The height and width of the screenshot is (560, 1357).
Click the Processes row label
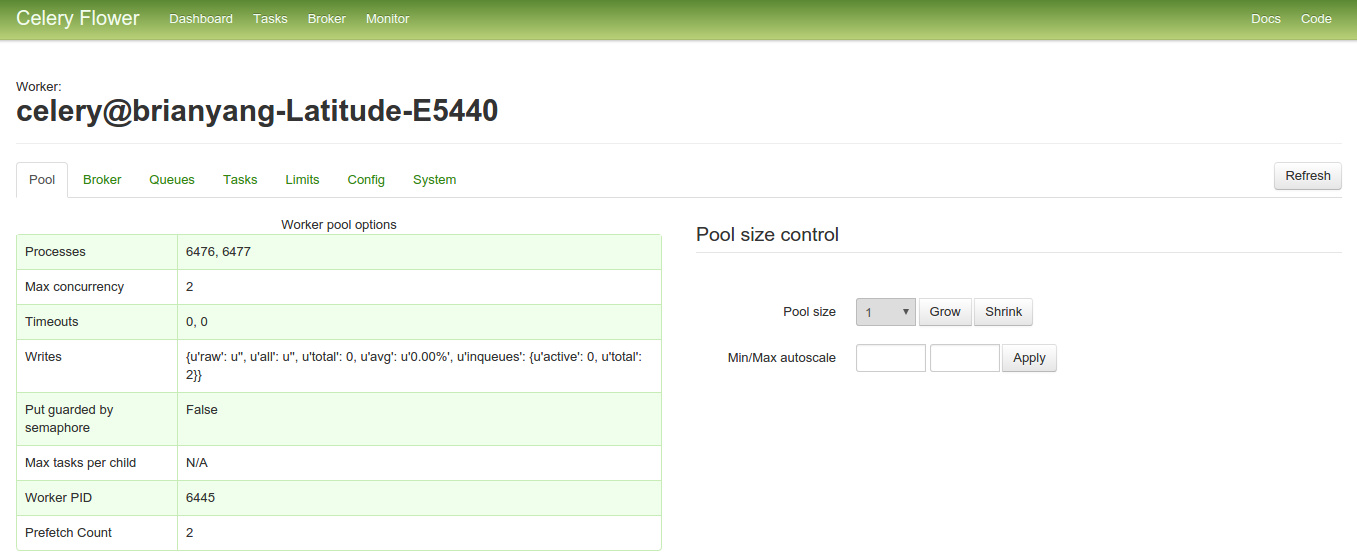pos(55,252)
